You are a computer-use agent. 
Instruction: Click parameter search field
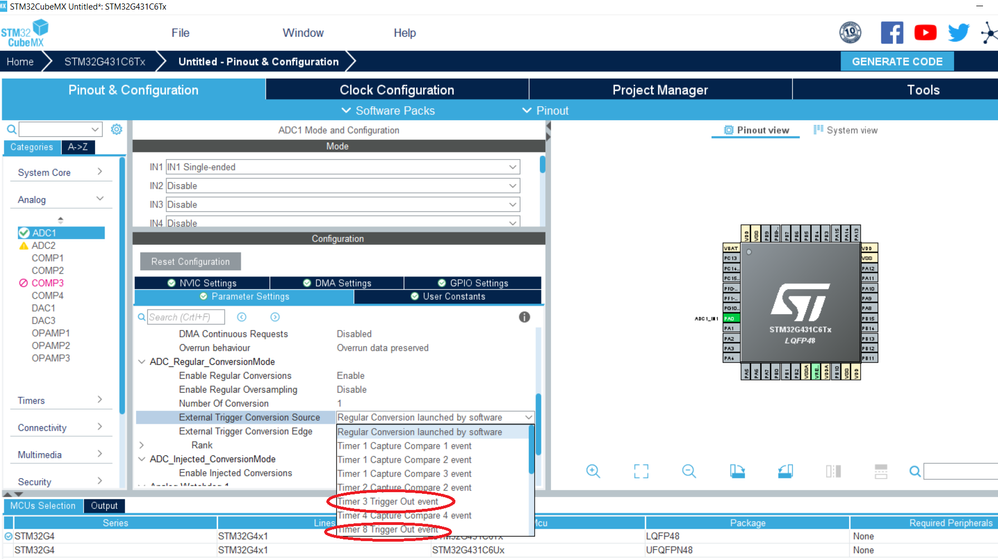point(186,317)
